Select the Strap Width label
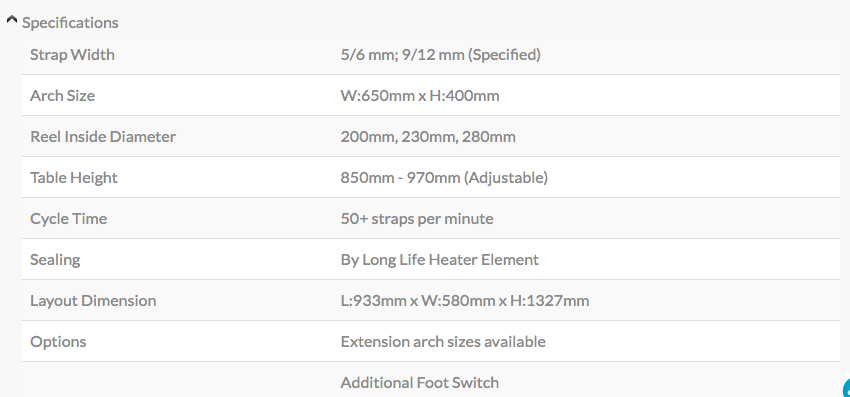The height and width of the screenshot is (397, 850). pyautogui.click(x=72, y=55)
